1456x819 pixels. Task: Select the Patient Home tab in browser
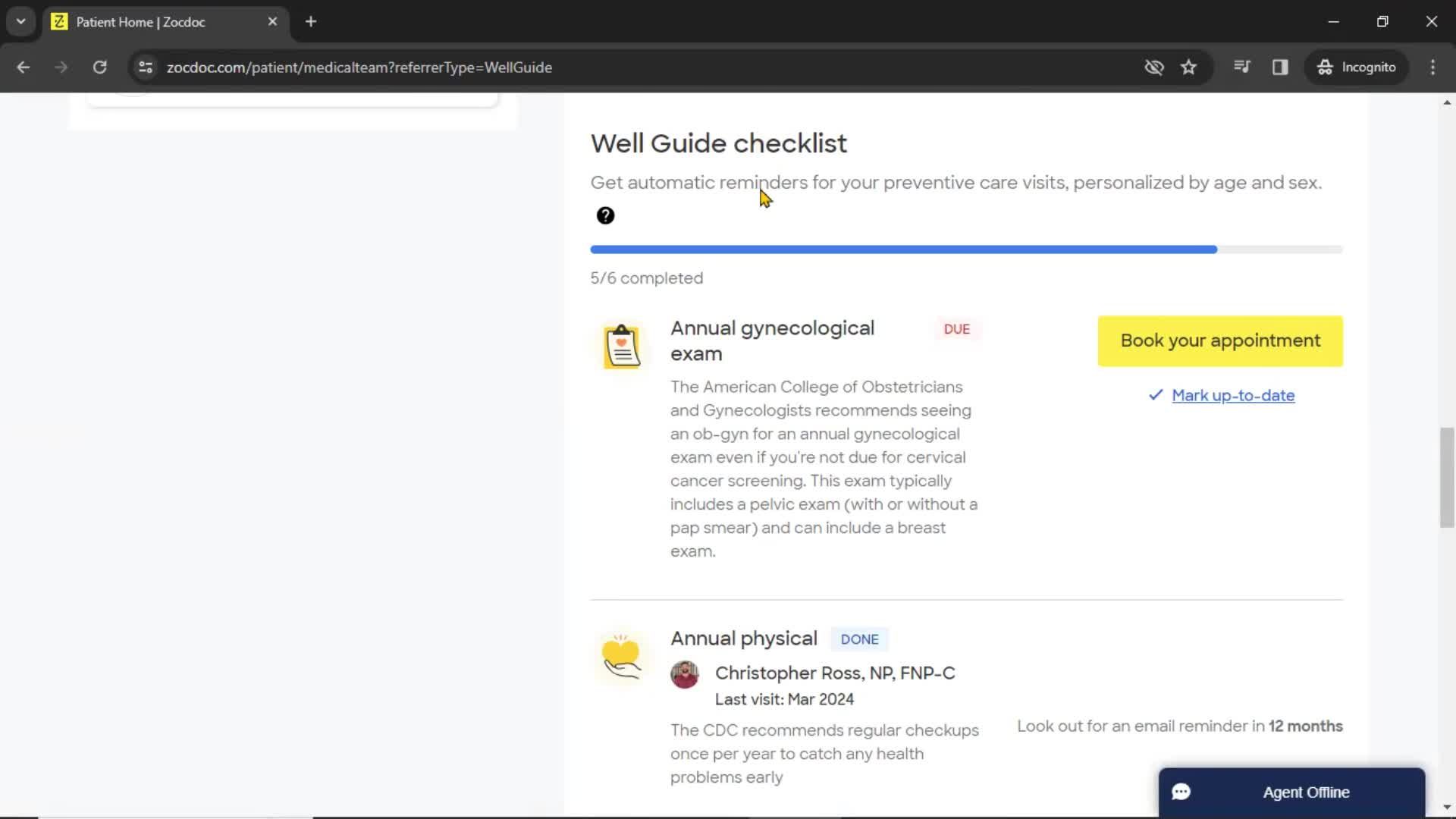[x=165, y=22]
